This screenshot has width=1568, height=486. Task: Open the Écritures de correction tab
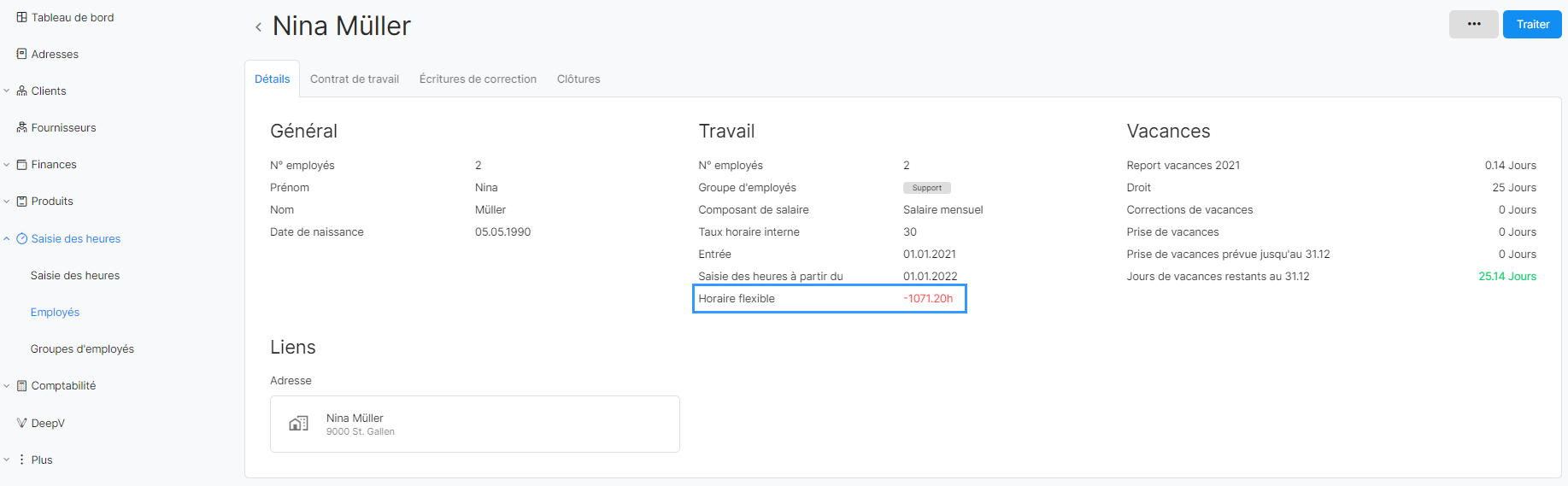[x=478, y=79]
